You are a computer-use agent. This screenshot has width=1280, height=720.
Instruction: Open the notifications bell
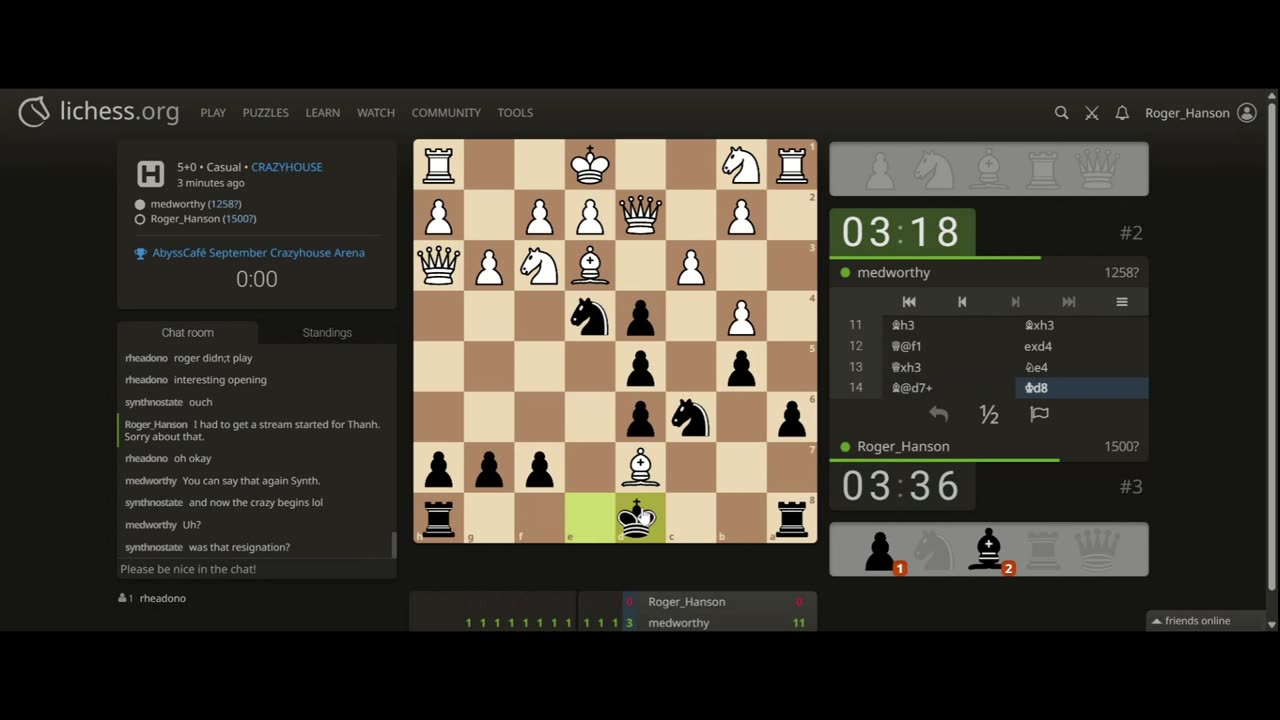click(1122, 113)
